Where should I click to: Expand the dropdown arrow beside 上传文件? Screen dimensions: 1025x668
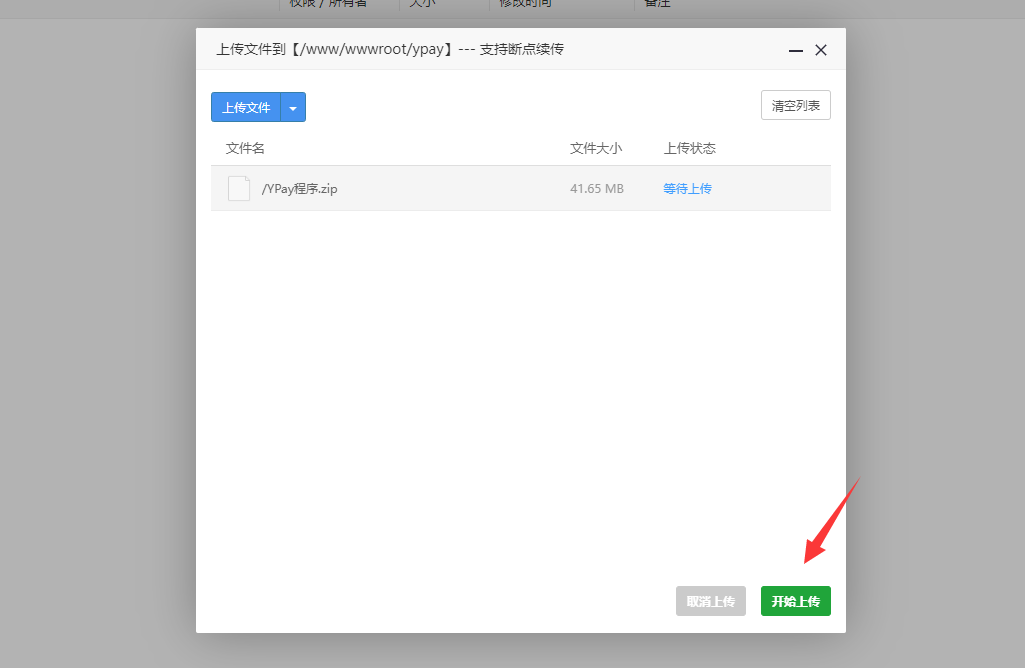point(293,108)
